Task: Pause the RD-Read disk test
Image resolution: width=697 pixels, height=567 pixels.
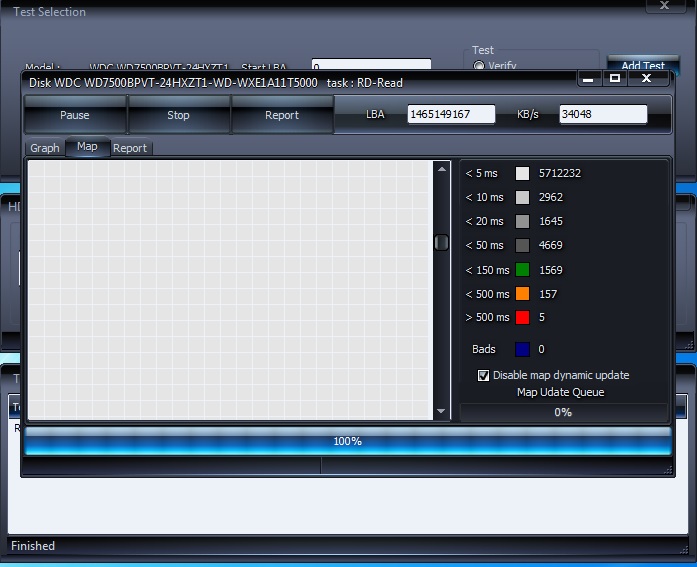Action: pos(75,115)
